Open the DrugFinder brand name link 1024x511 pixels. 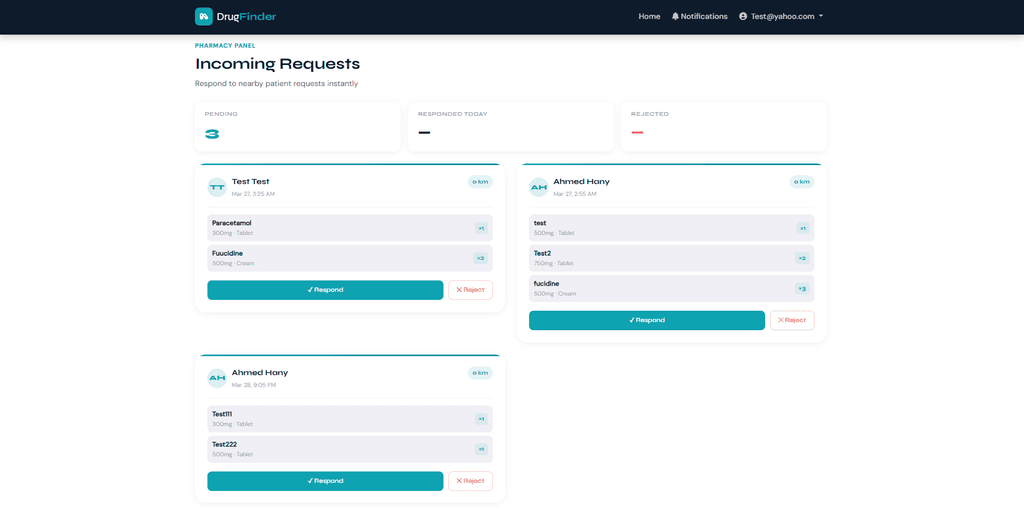click(247, 16)
